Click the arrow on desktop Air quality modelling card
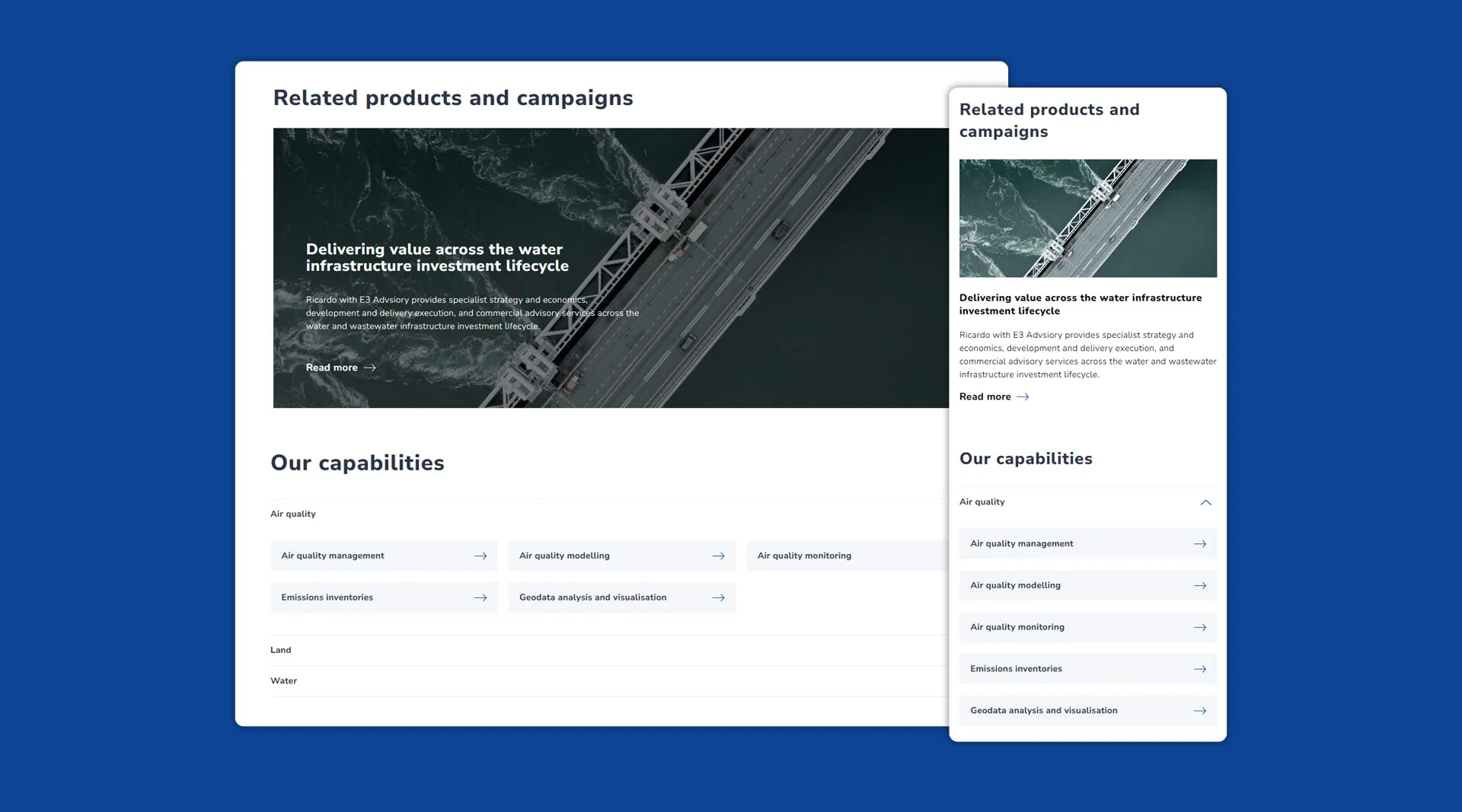This screenshot has height=812, width=1462. click(718, 556)
